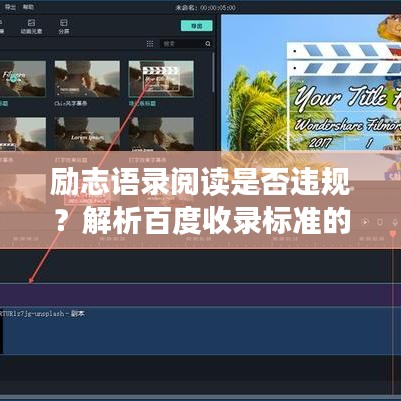Click the marker shield icon above the timeline
401x401 pixels.
point(380,222)
